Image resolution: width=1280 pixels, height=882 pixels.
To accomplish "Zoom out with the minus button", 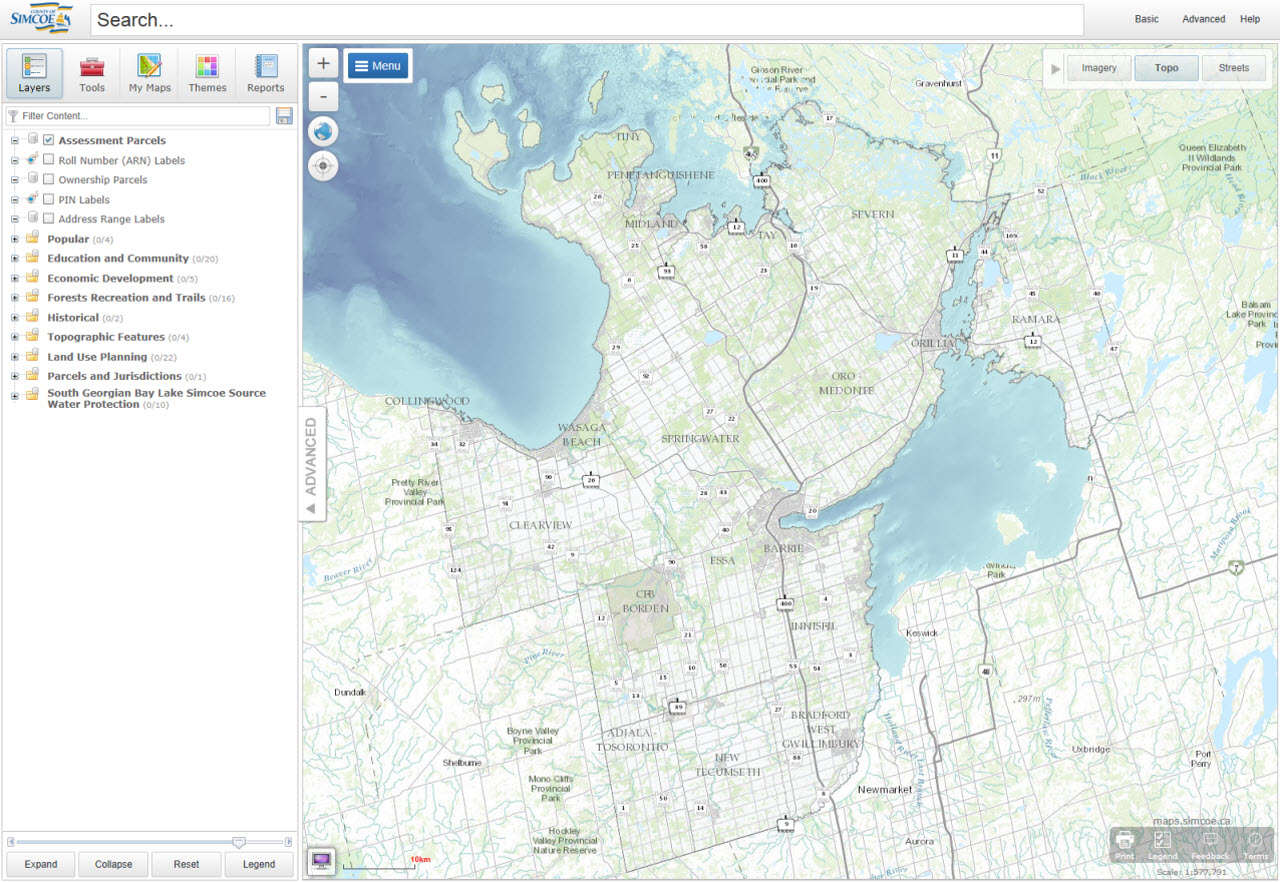I will (323, 98).
